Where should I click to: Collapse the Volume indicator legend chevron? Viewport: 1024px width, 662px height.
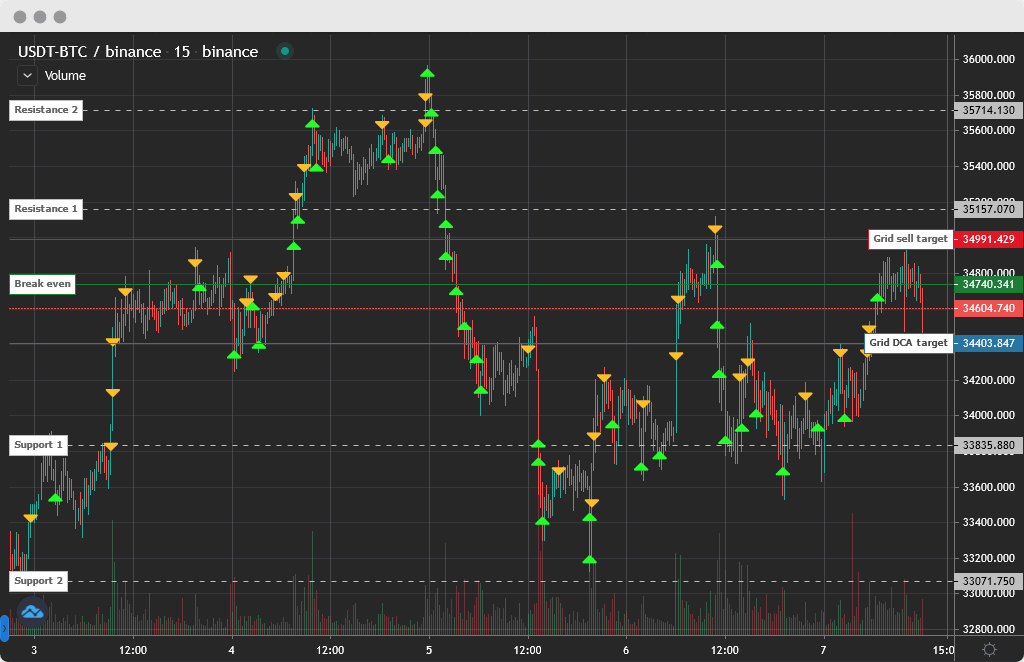click(27, 76)
